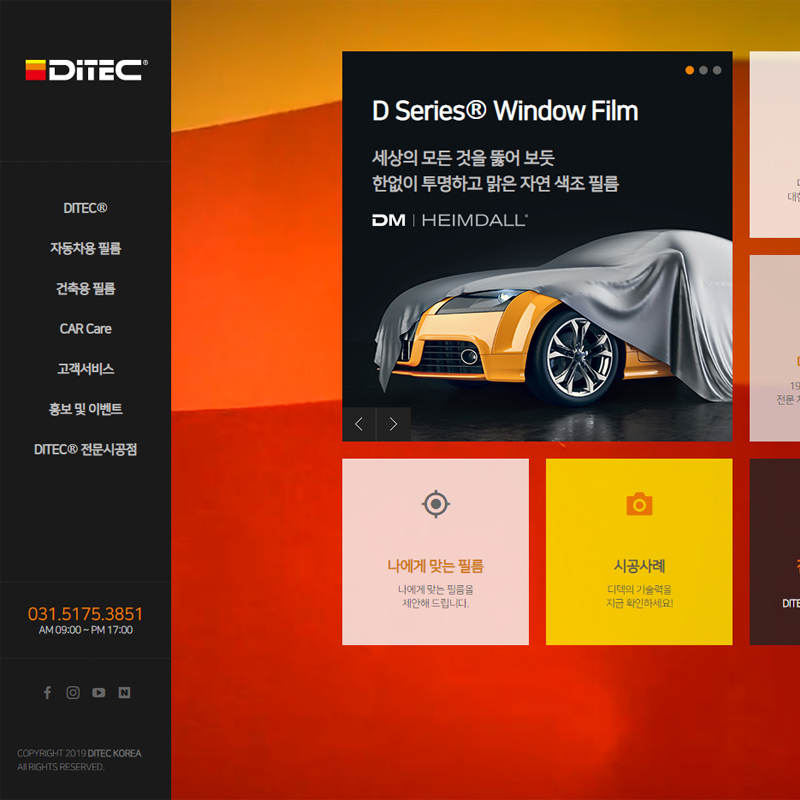
Task: Open the Naver blog icon
Action: [124, 692]
